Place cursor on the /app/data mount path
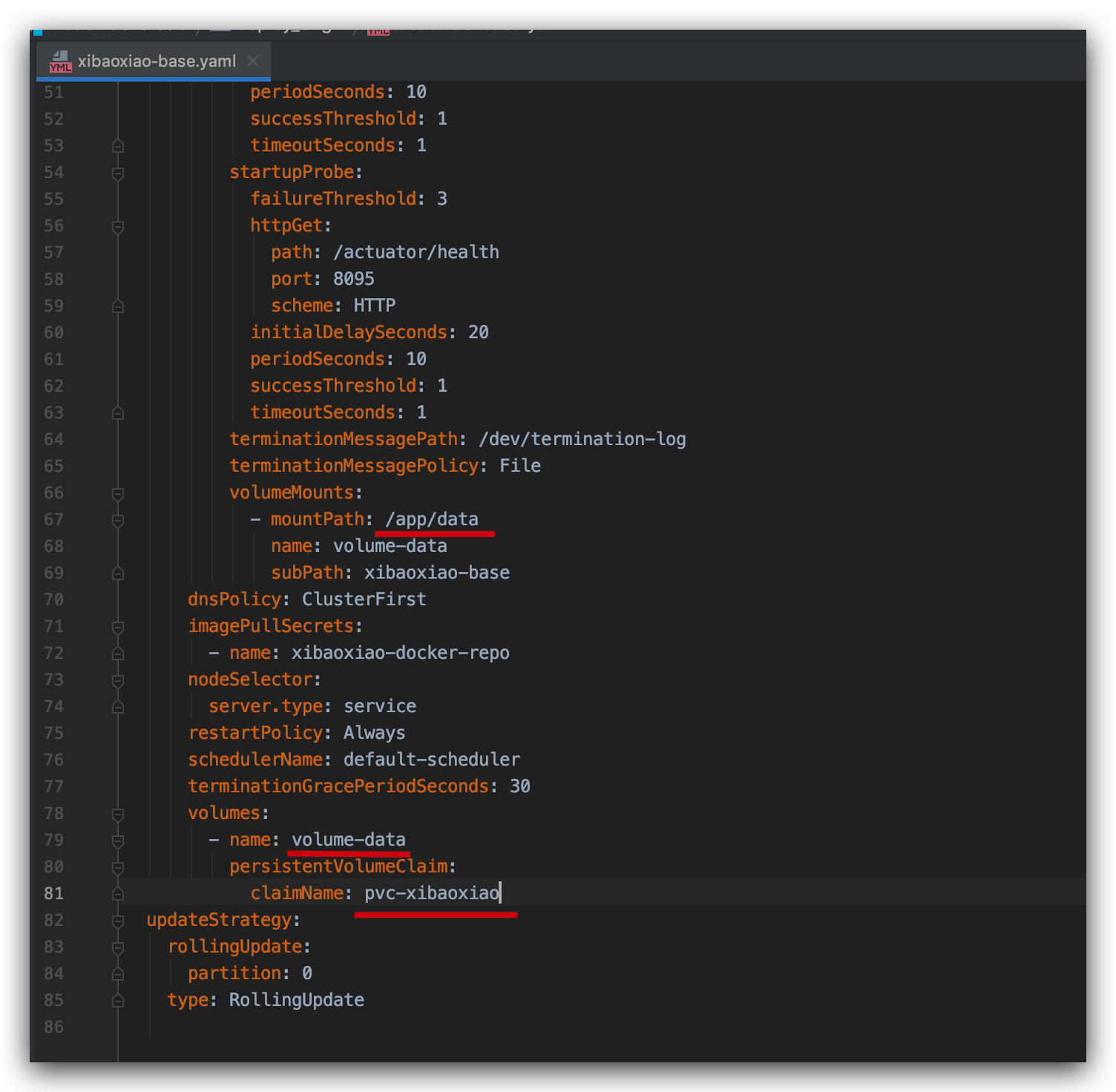Image resolution: width=1116 pixels, height=1092 pixels. coord(431,519)
